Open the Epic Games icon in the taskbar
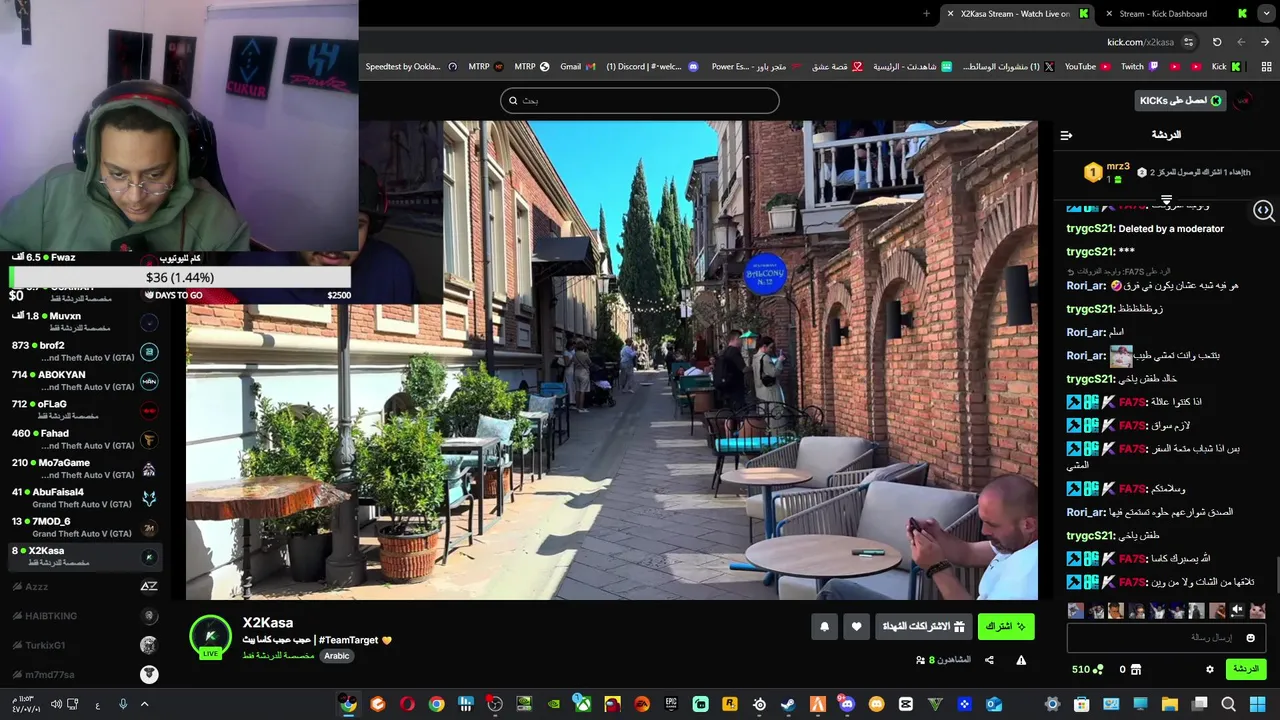This screenshot has height=720, width=1280. [x=671, y=704]
